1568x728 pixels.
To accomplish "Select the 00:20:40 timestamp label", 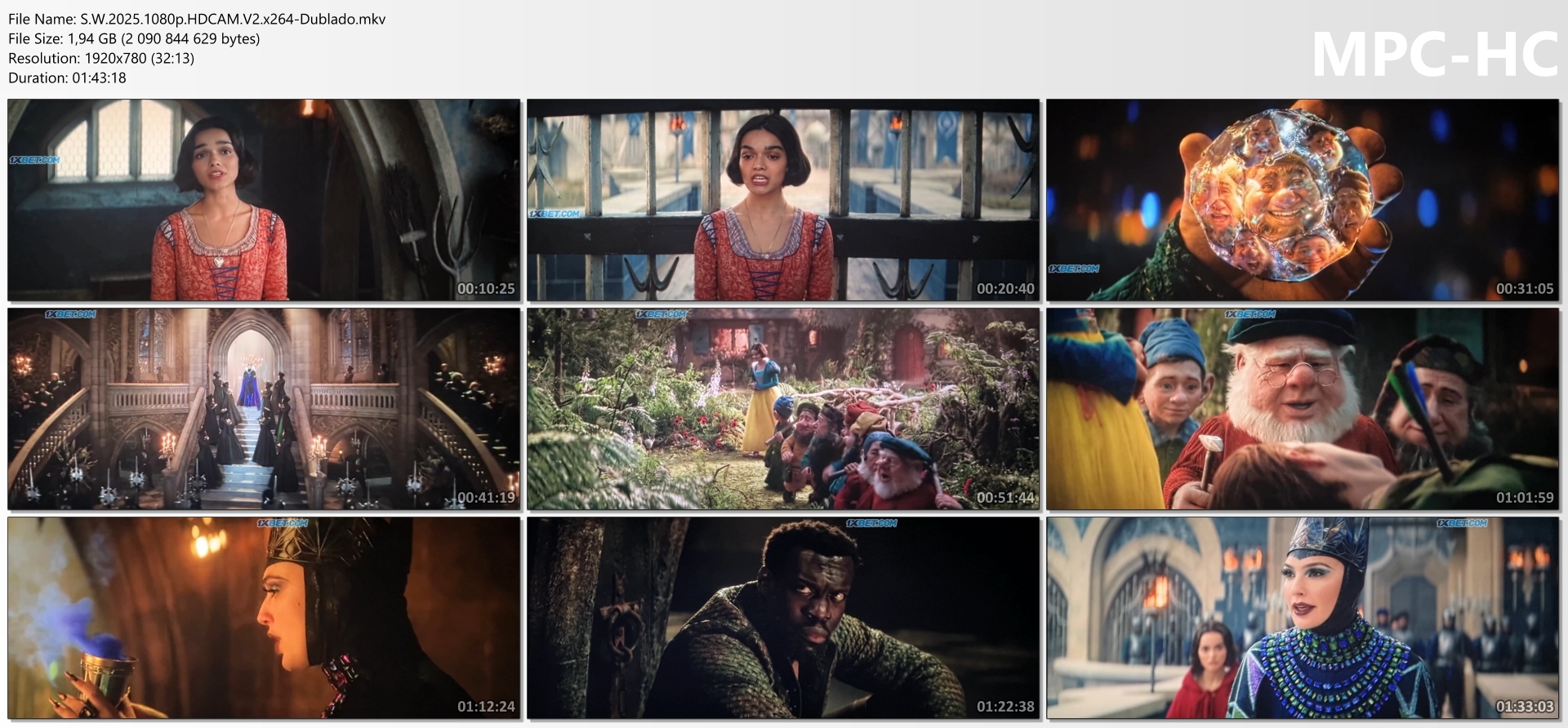I will pos(1005,289).
